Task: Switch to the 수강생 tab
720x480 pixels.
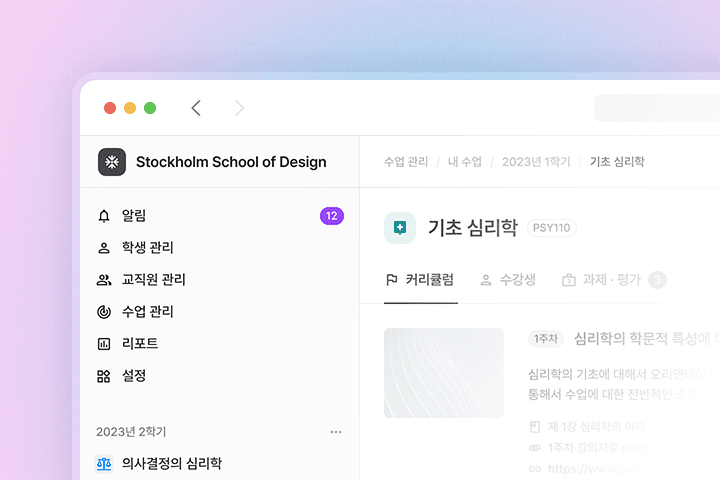Action: [x=508, y=280]
